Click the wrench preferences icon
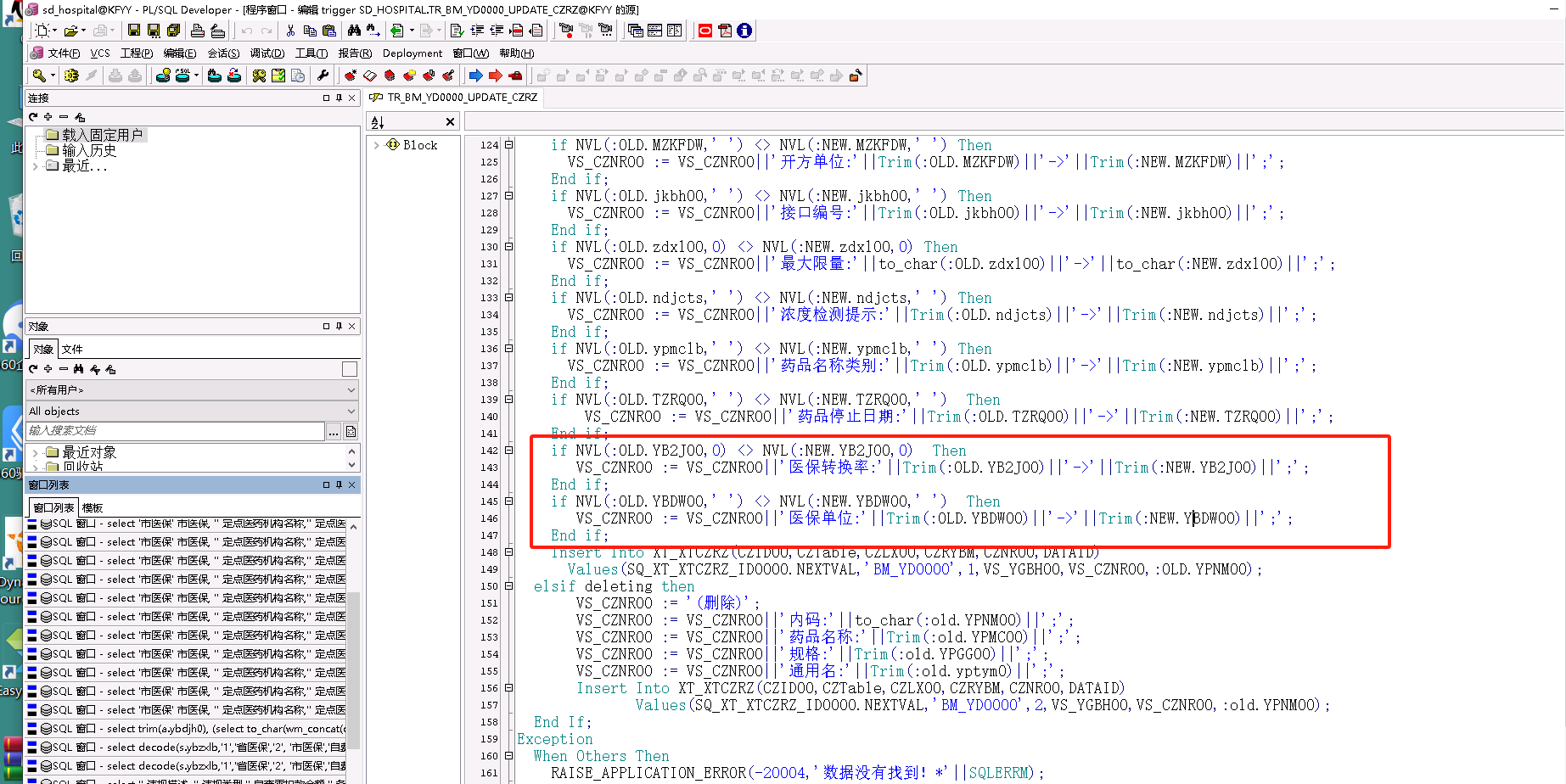Image resolution: width=1566 pixels, height=784 pixels. 323,76
